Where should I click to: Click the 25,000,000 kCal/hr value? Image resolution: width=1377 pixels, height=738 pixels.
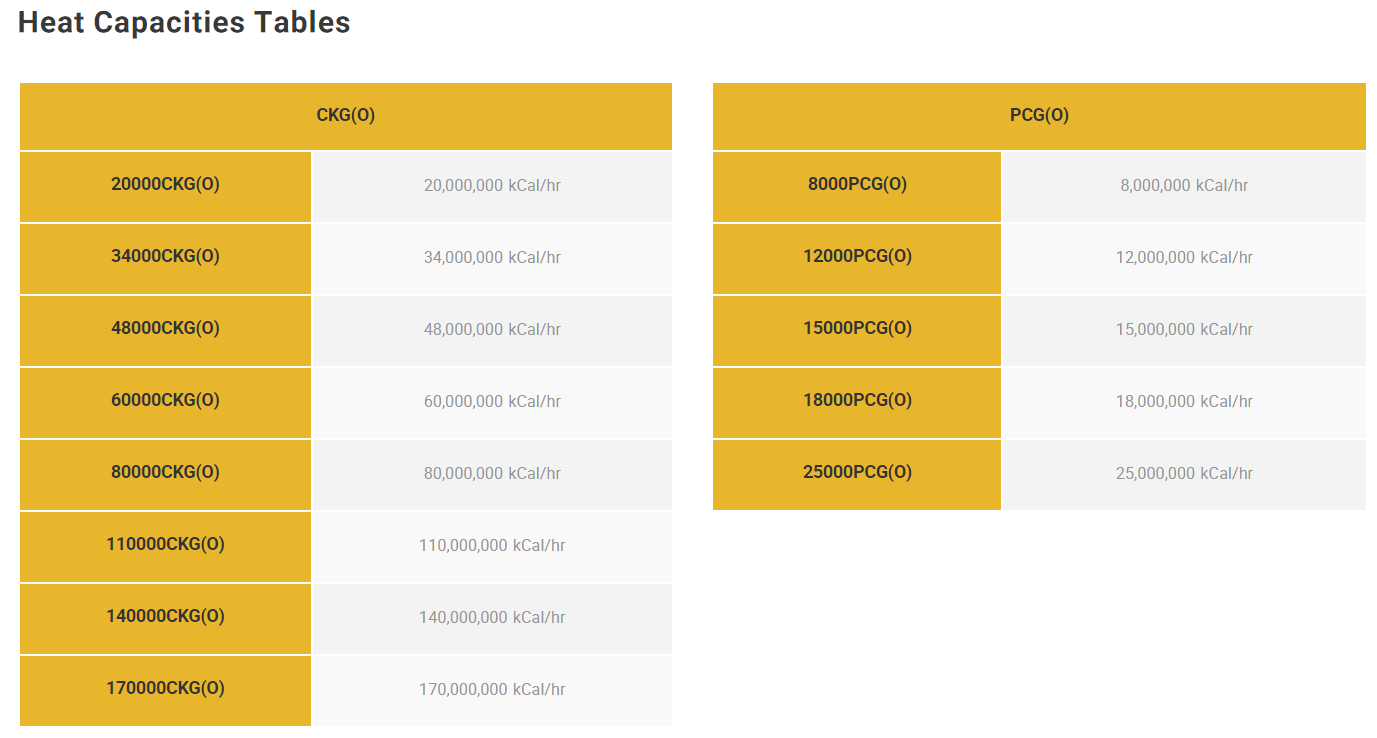click(x=1184, y=474)
